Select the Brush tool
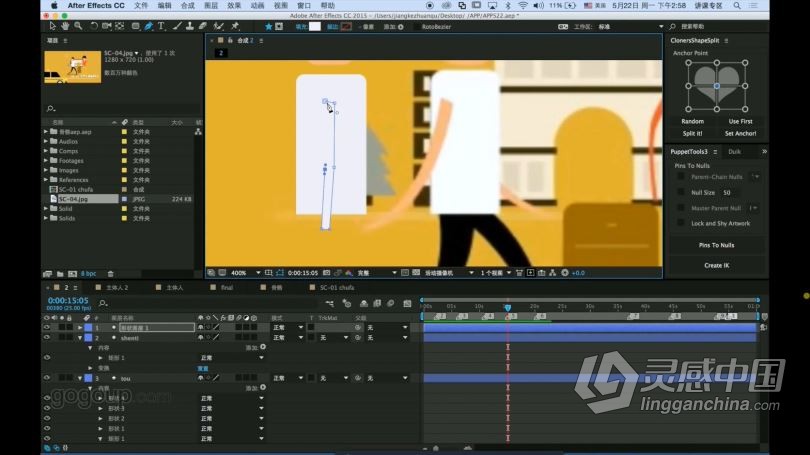Viewport: 810px width, 455px height. [177, 26]
